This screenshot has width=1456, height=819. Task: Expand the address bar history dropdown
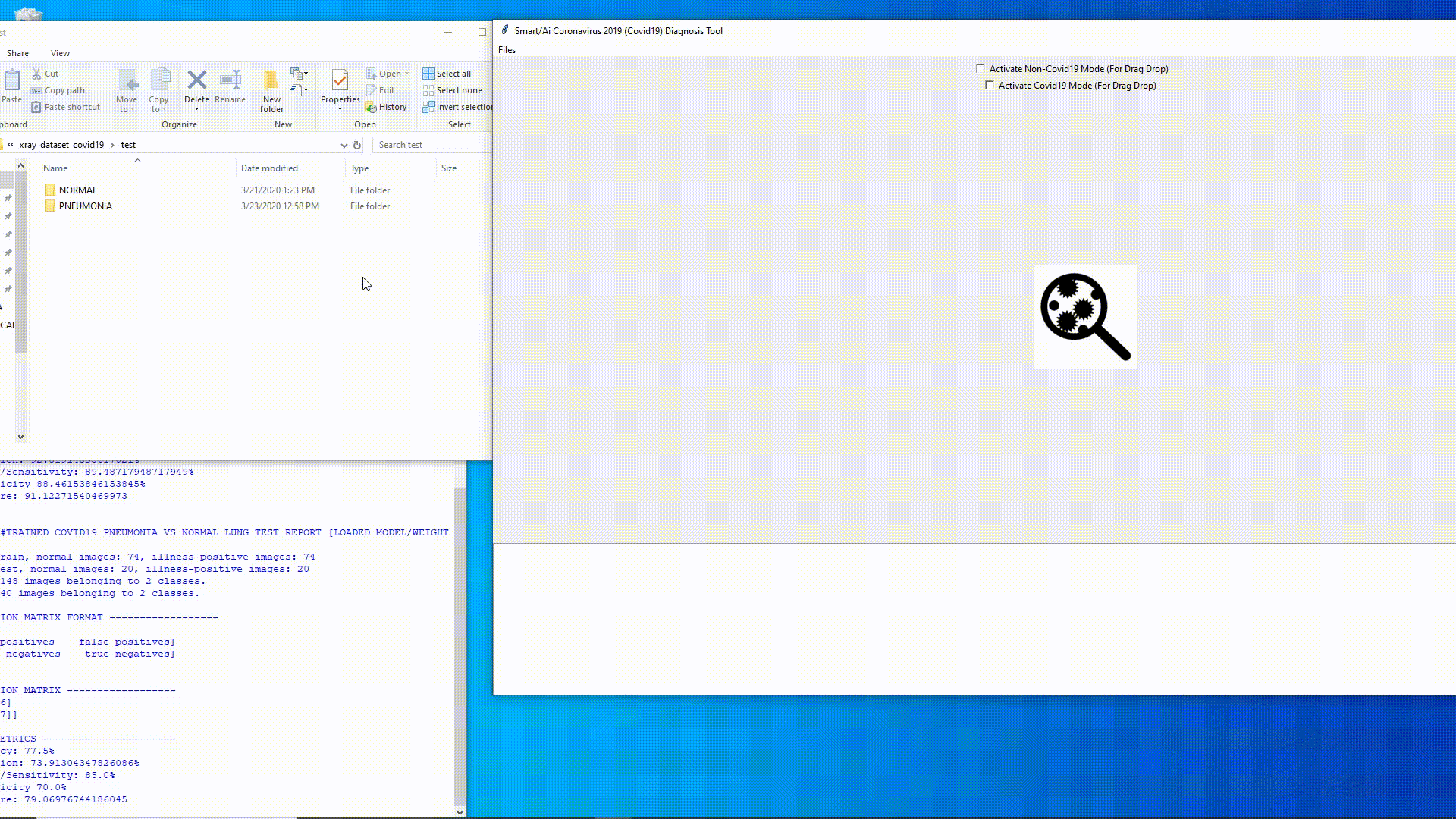click(x=344, y=145)
